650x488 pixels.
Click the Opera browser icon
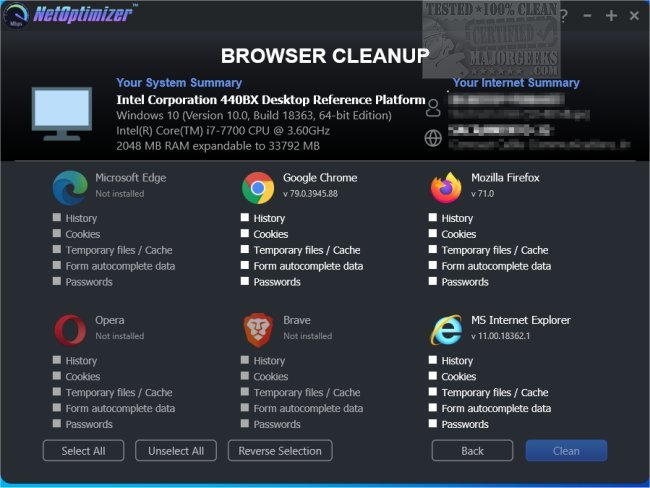click(70, 330)
